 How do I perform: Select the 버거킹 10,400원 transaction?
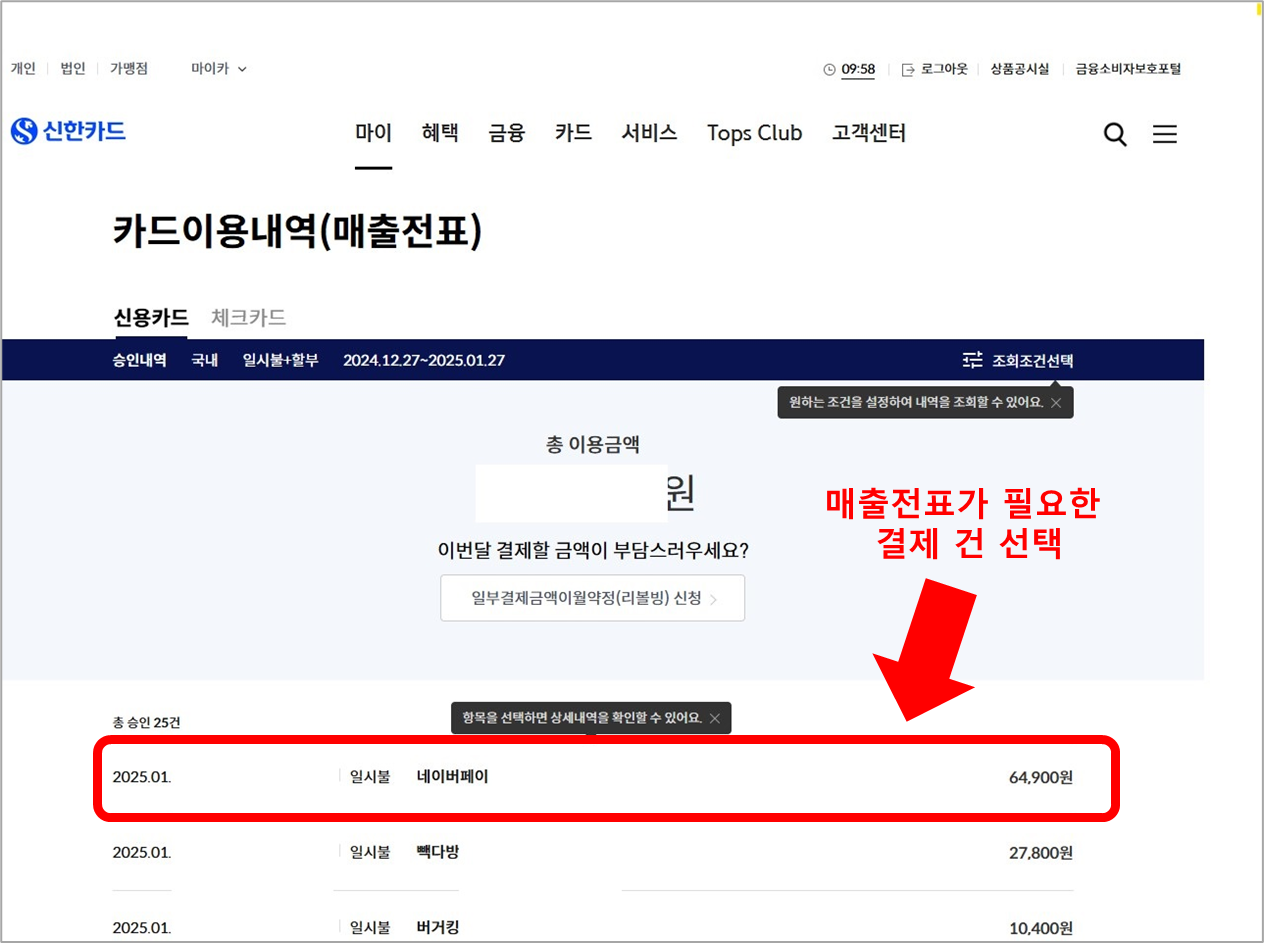593,926
